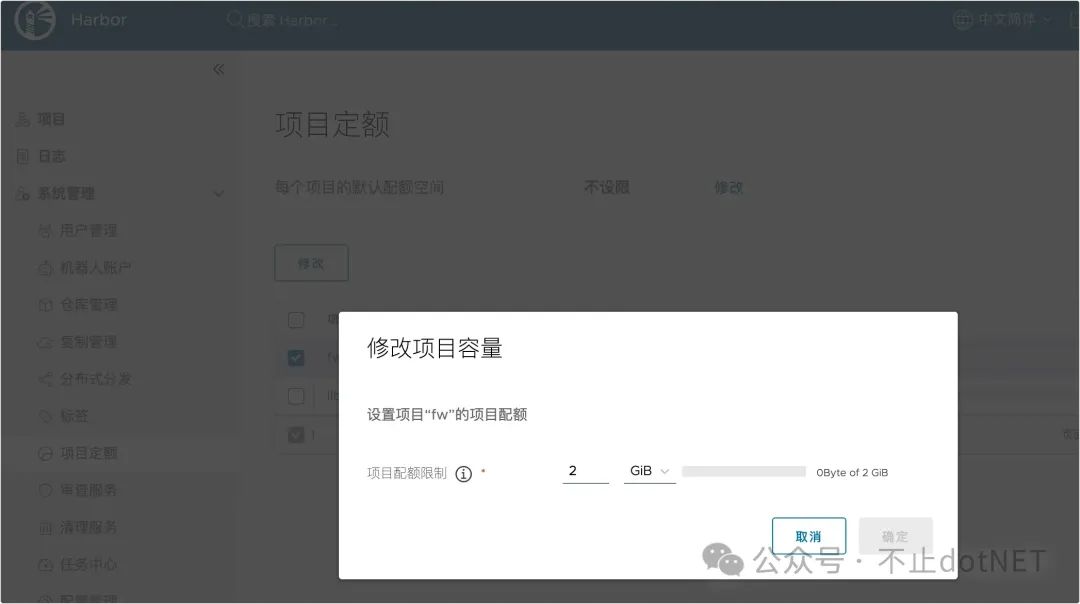Image resolution: width=1080 pixels, height=604 pixels.
Task: Click the 取消 button
Action: (808, 536)
